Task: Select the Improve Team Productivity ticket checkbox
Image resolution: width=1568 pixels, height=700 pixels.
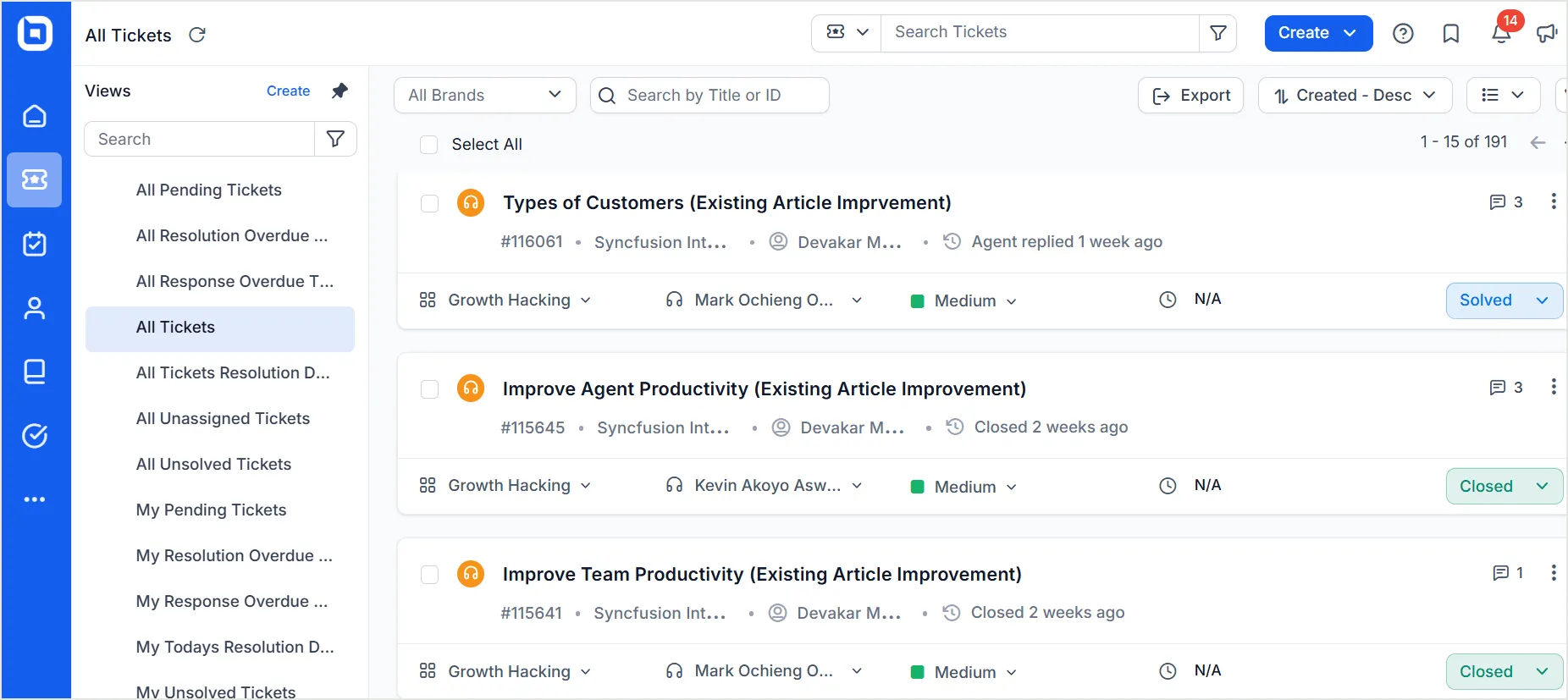Action: [430, 575]
